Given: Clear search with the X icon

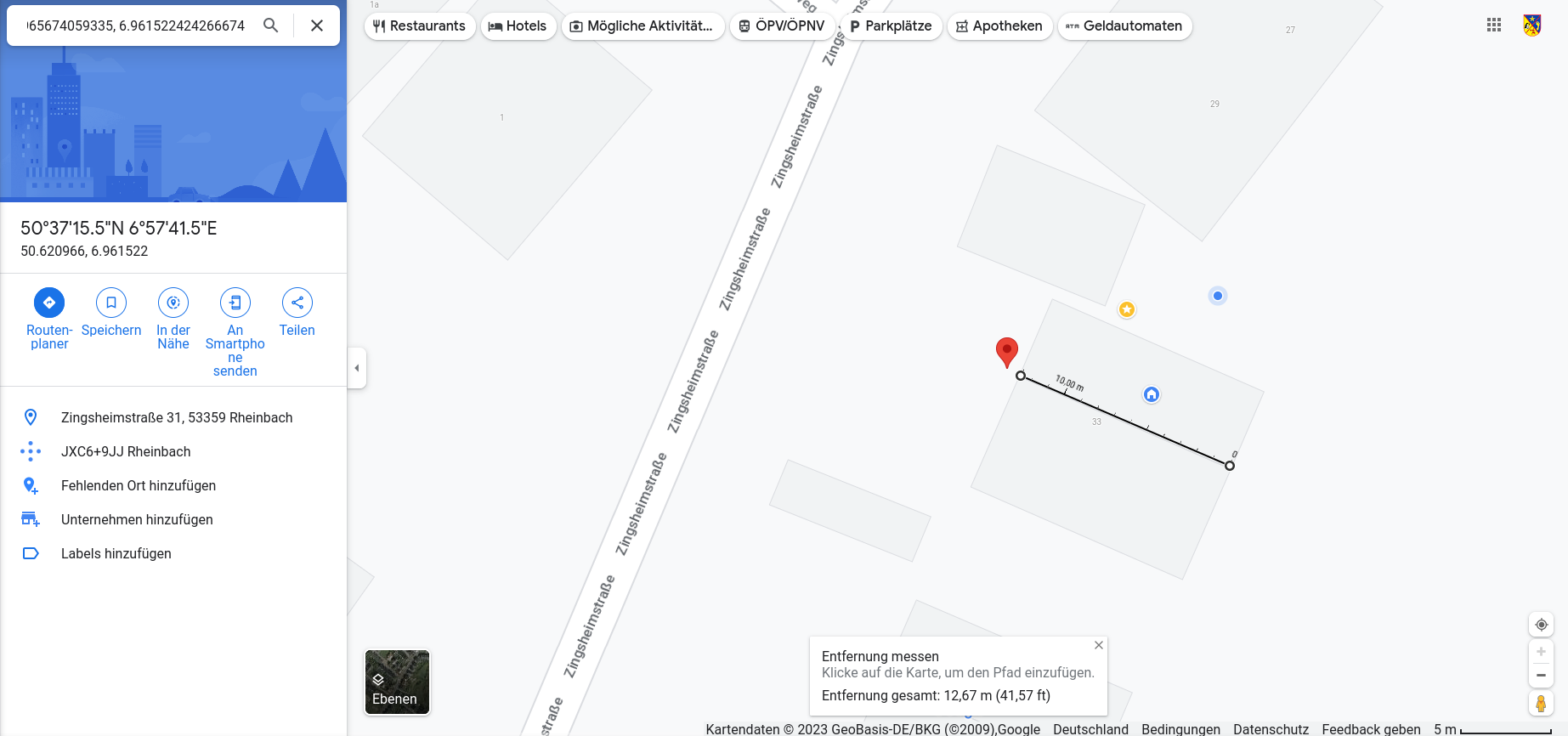Looking at the screenshot, I should (x=317, y=25).
